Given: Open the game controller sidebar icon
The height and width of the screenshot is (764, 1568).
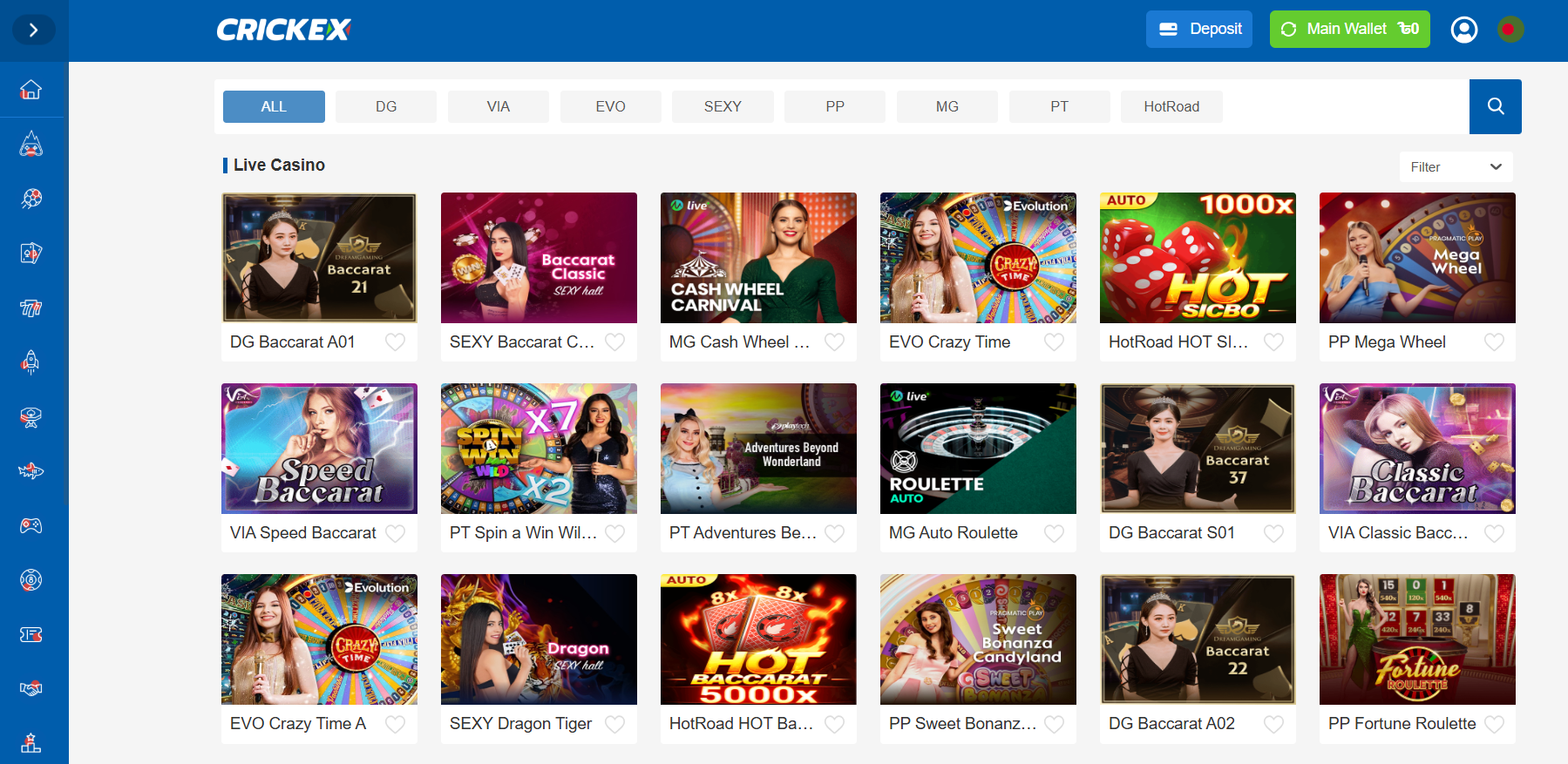Looking at the screenshot, I should [x=31, y=525].
